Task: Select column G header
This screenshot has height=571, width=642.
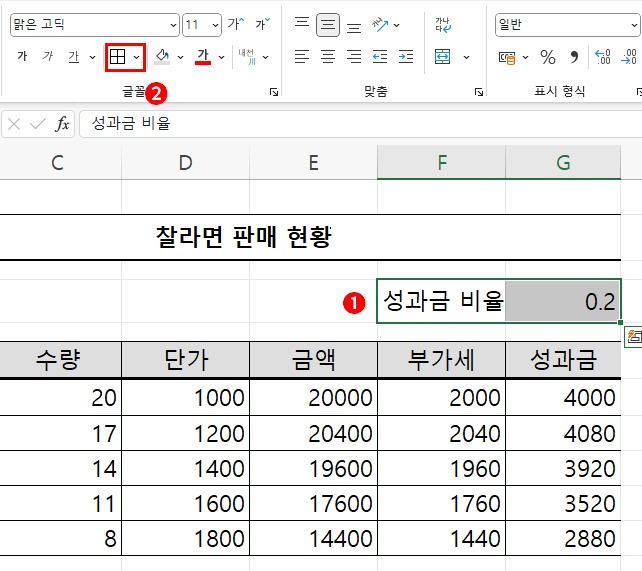Action: [563, 162]
